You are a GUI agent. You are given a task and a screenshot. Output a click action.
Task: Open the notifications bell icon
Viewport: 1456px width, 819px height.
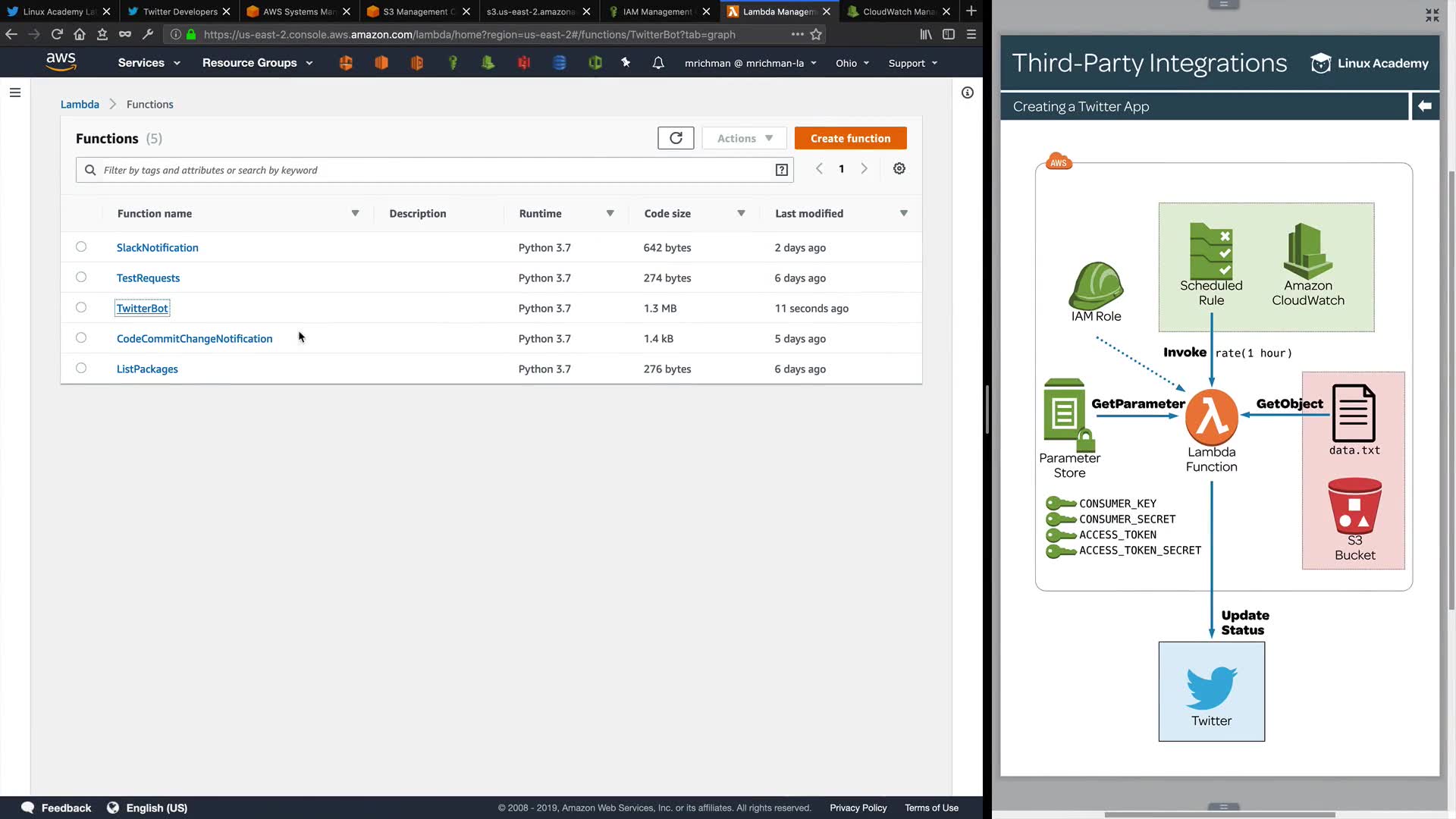[657, 63]
